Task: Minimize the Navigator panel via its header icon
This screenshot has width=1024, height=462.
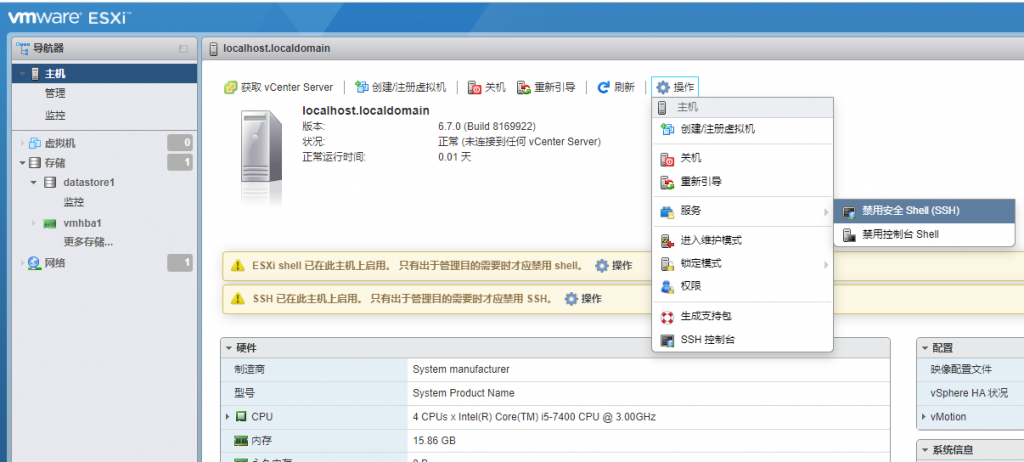Action: pyautogui.click(x=184, y=49)
